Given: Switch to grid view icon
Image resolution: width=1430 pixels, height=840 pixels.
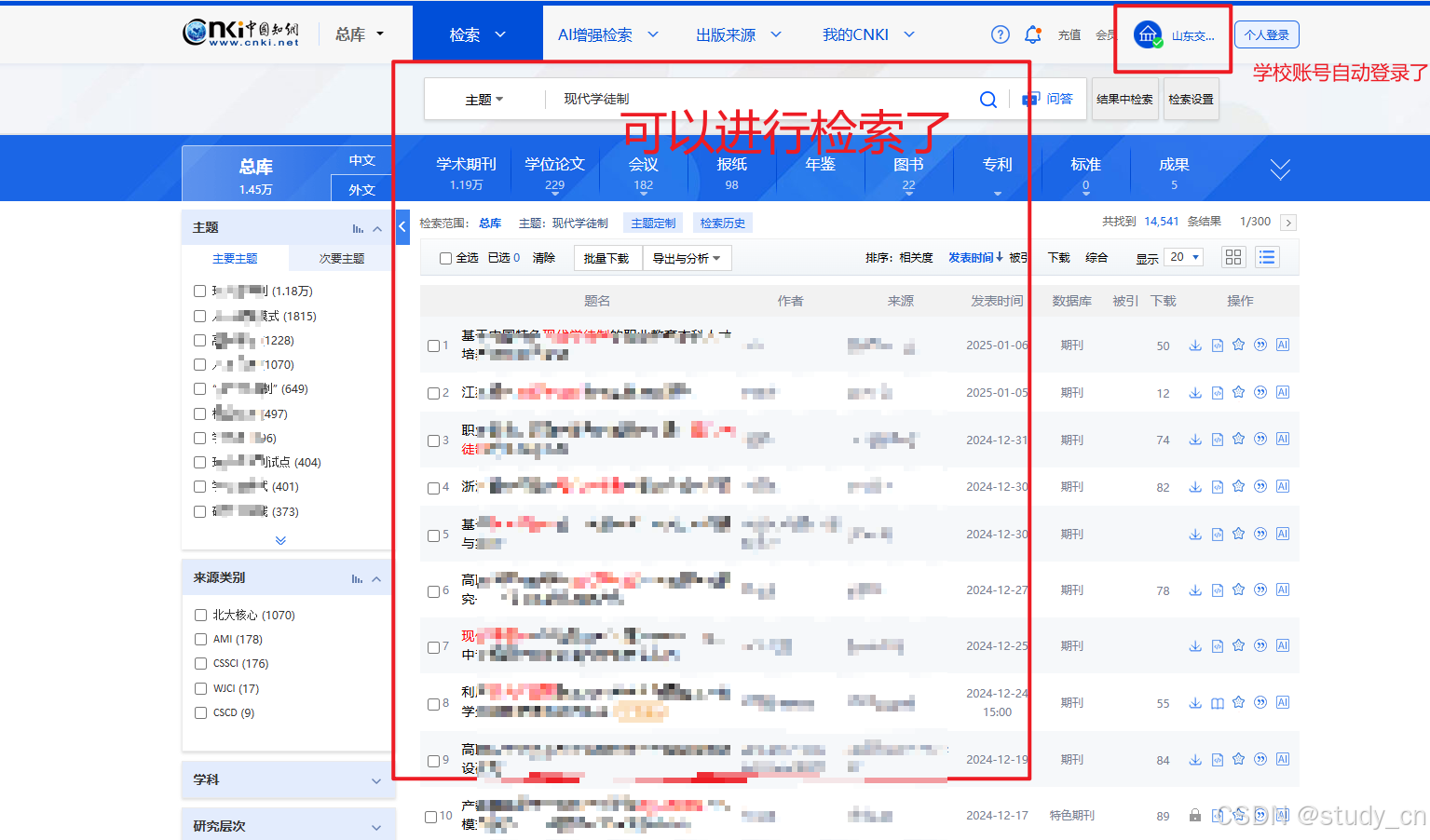Looking at the screenshot, I should pos(1233,257).
